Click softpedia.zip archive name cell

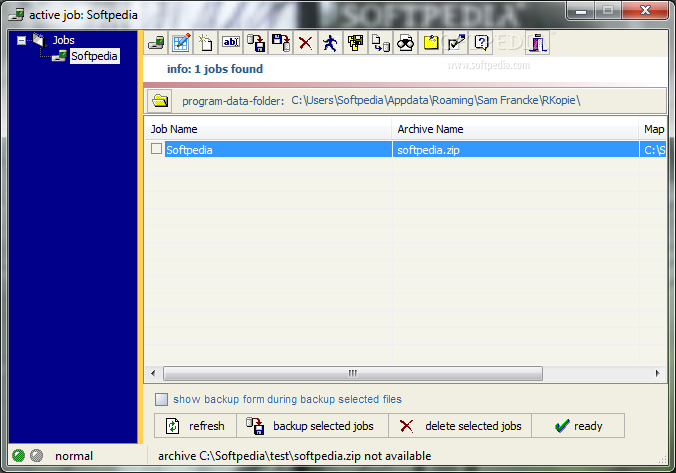(x=515, y=150)
